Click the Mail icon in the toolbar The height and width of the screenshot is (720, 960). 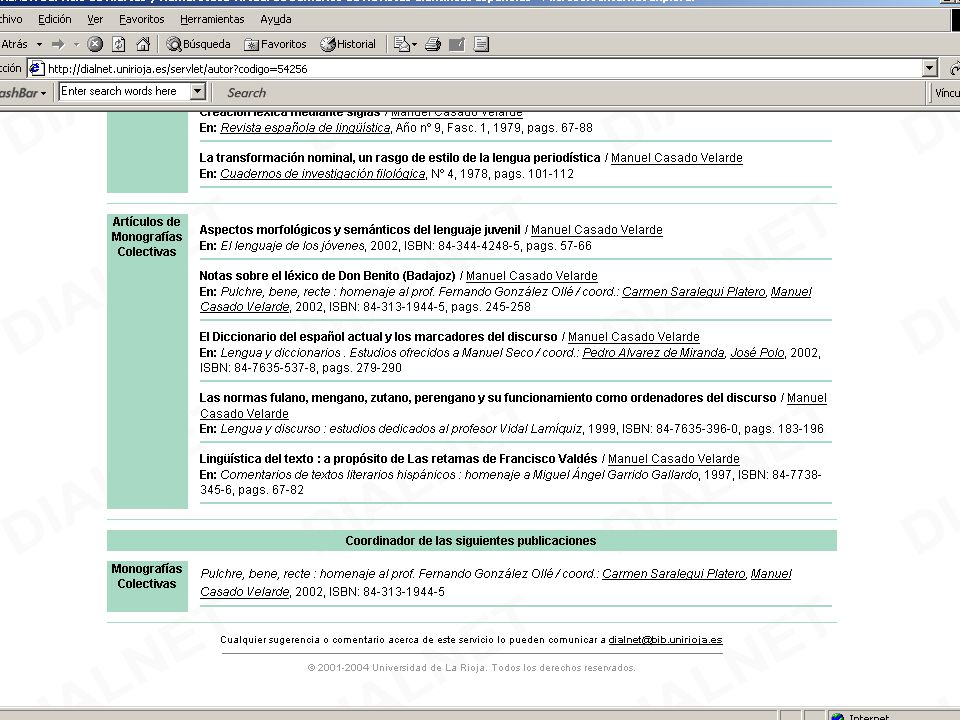(402, 44)
